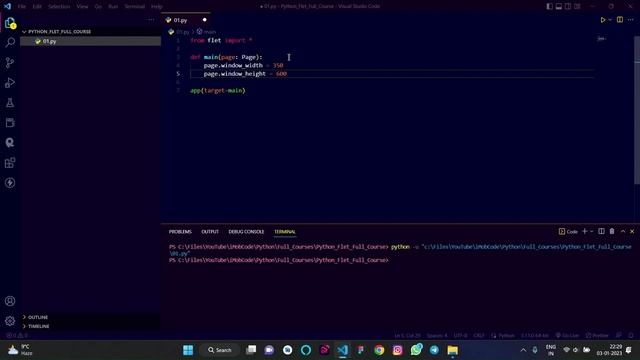Open the Edit menu
This screenshot has width=640, height=360.
(x=37, y=7)
